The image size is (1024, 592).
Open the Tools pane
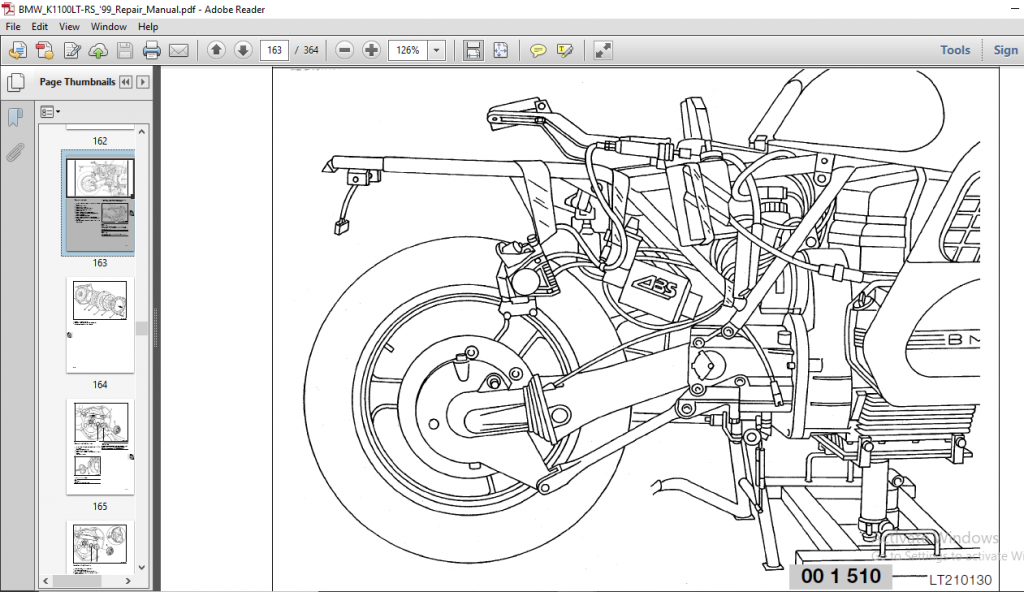pyautogui.click(x=955, y=50)
